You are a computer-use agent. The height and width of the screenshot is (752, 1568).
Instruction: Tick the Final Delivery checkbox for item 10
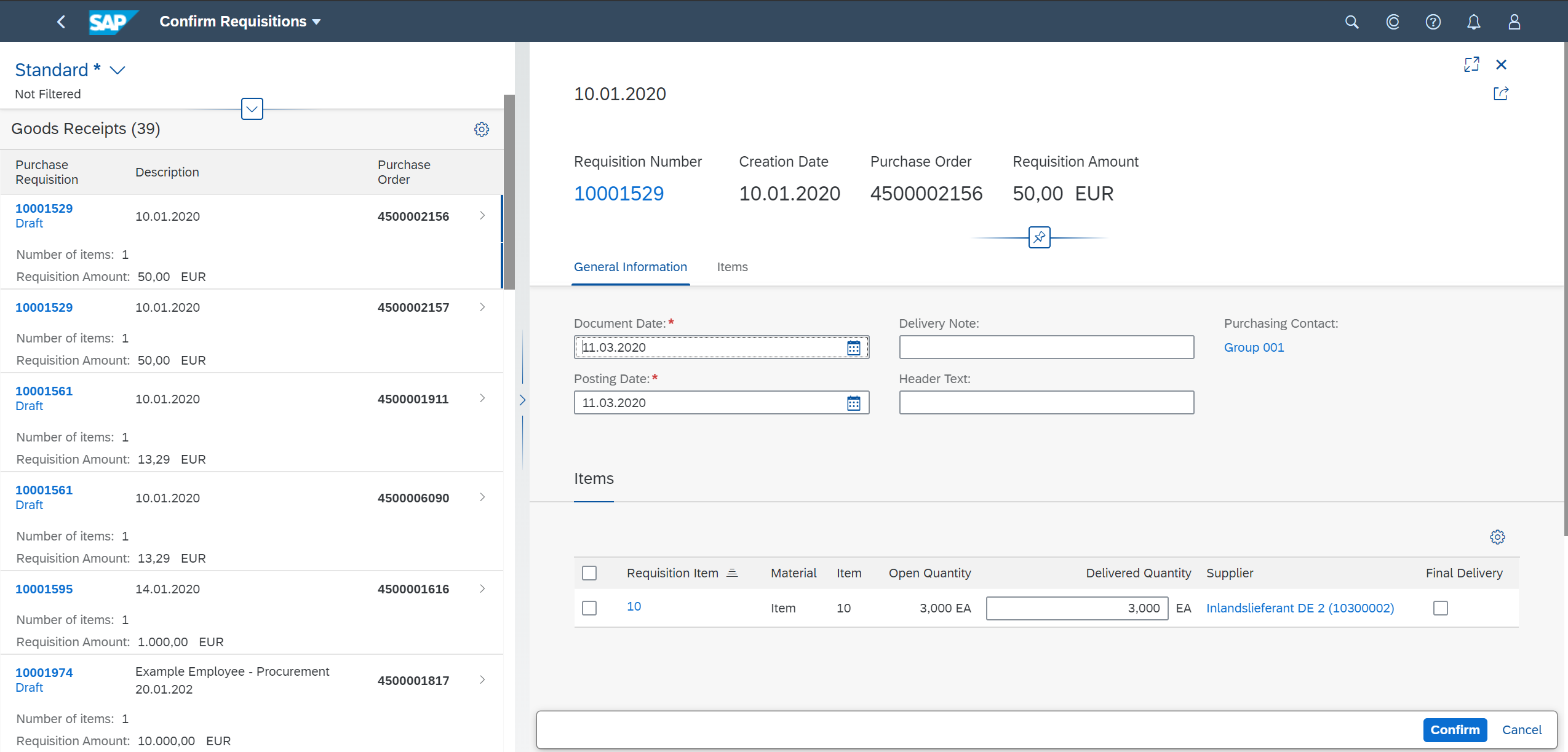tap(1440, 608)
